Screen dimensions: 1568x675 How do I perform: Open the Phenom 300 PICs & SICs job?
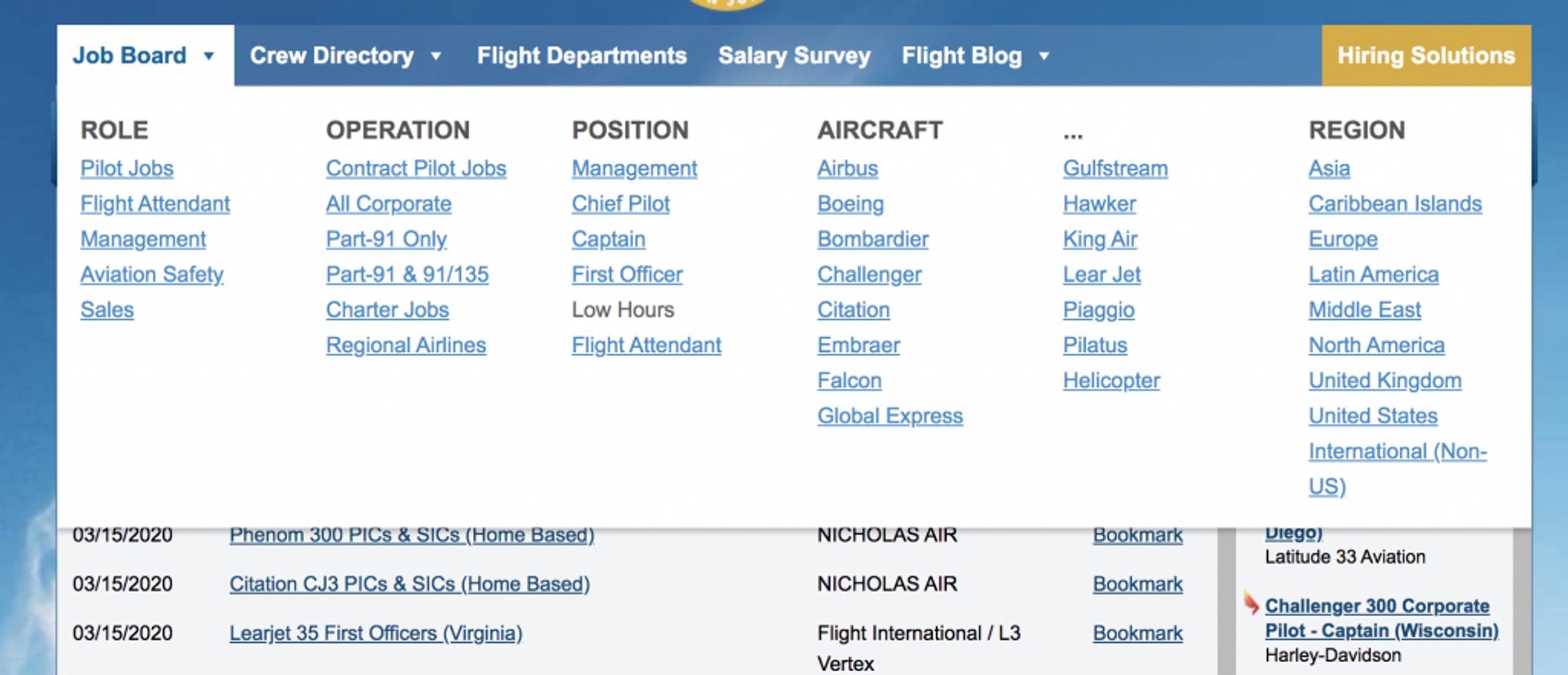point(411,535)
